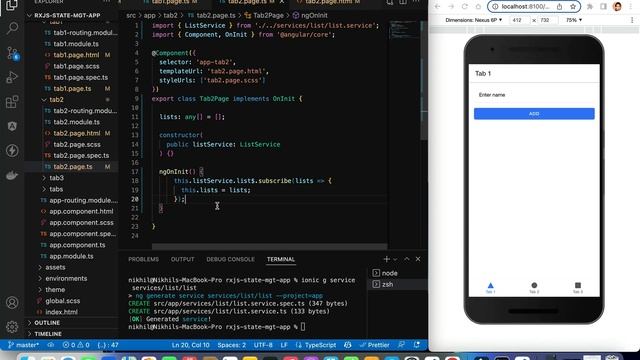The image size is (640, 360).
Task: Click the editor horizontal scrollbar
Action: 269,247
